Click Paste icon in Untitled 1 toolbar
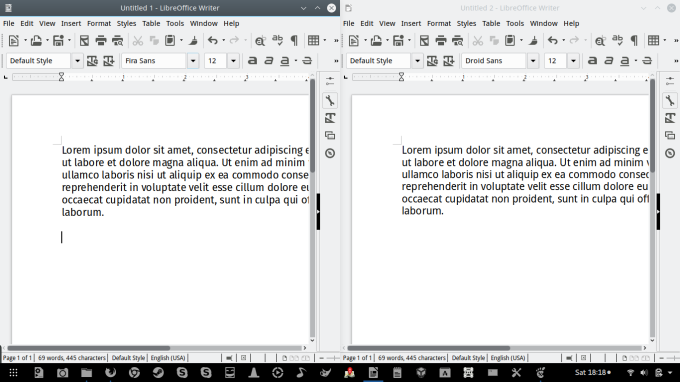This screenshot has height=382, width=680. [170, 41]
